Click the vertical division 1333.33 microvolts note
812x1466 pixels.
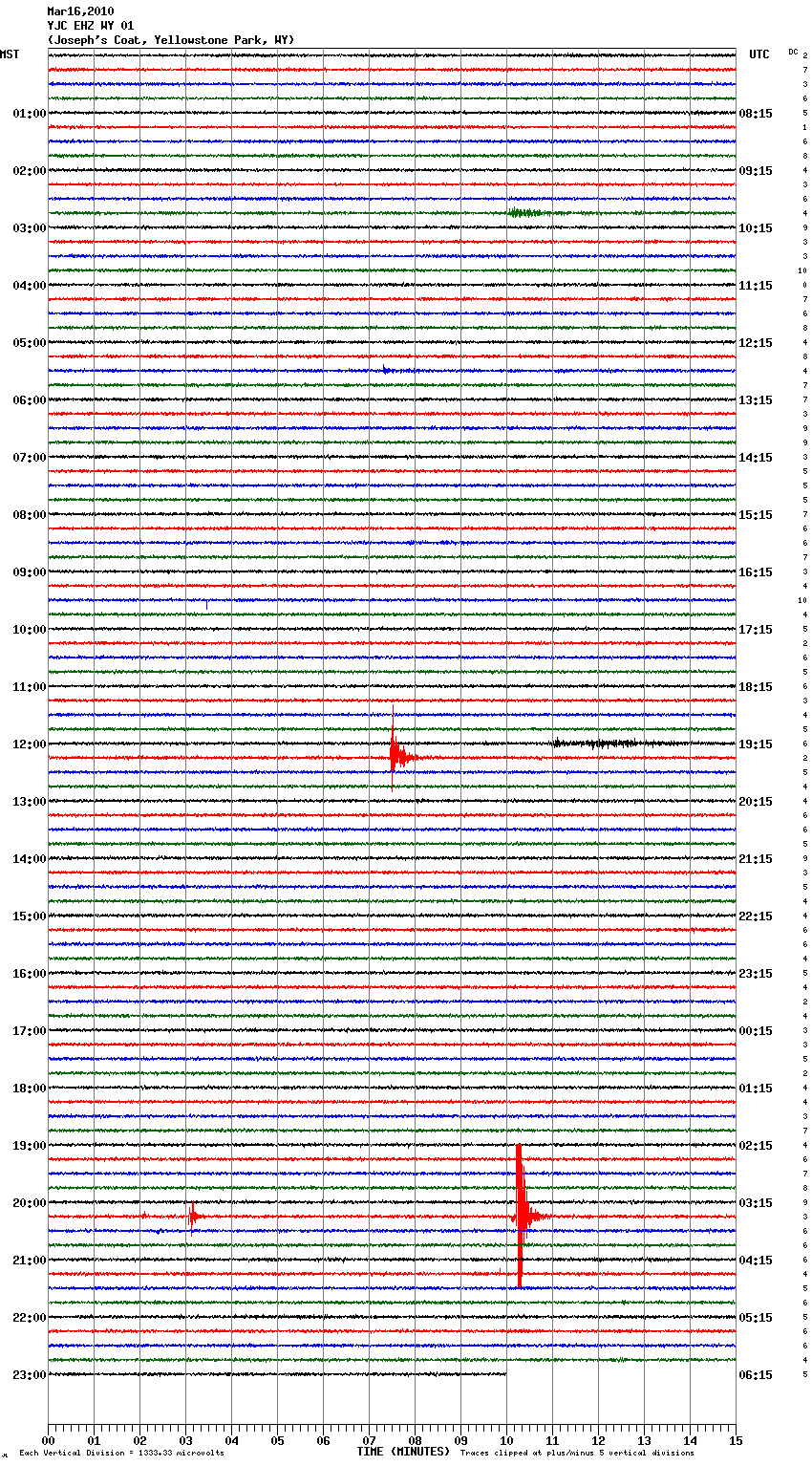[x=121, y=1454]
